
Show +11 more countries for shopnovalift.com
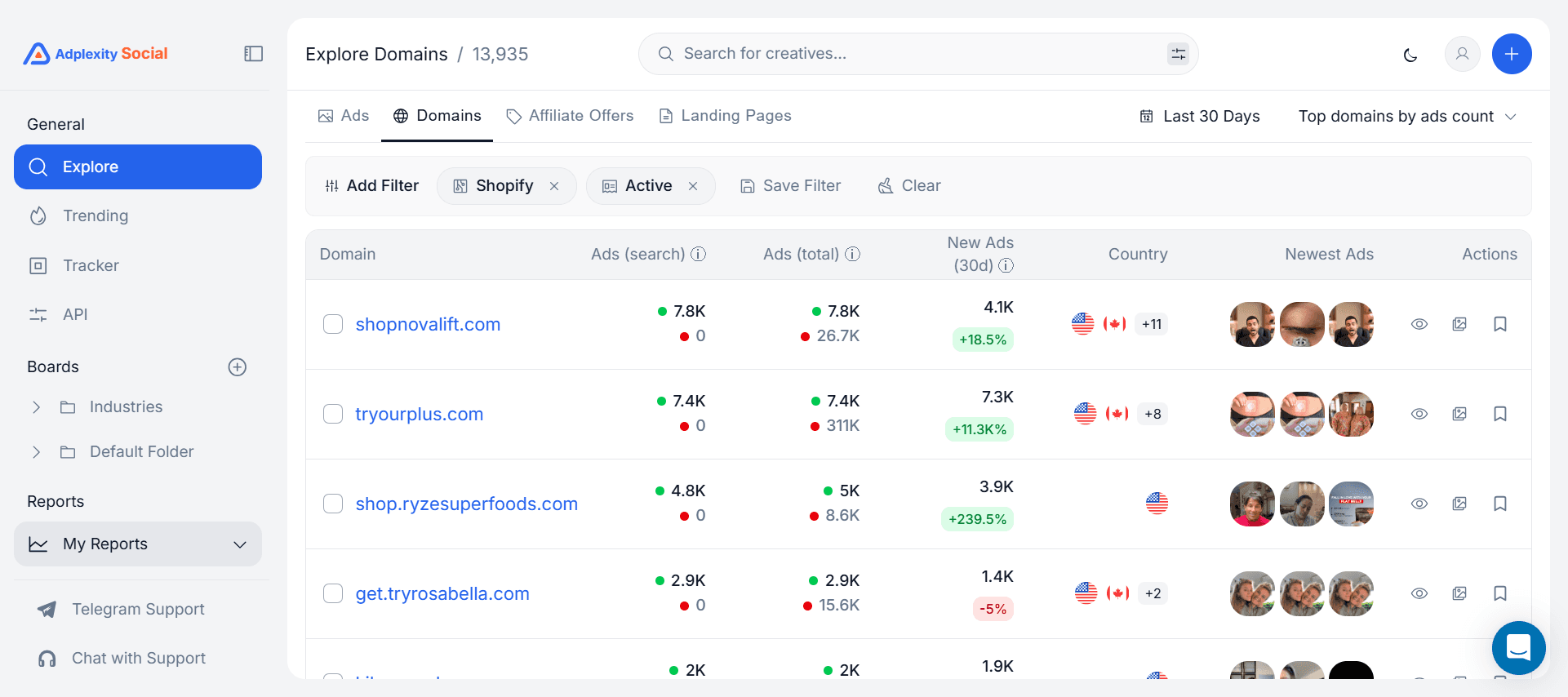pos(1152,324)
